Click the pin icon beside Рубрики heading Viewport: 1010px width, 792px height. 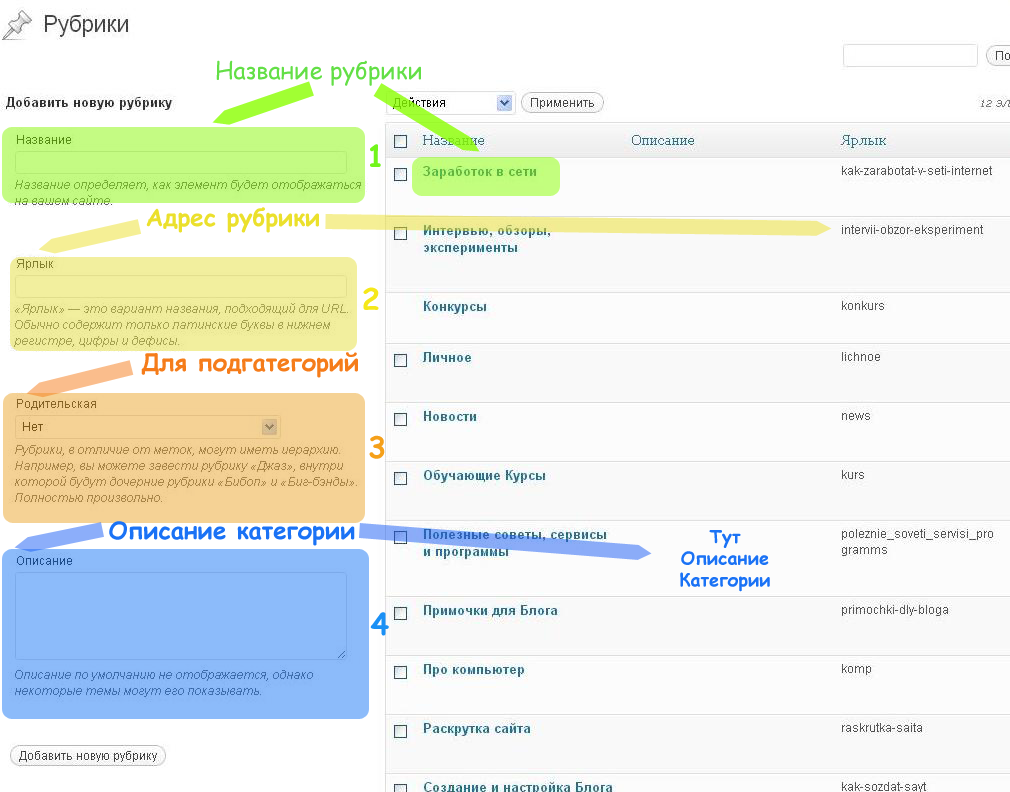pos(17,25)
